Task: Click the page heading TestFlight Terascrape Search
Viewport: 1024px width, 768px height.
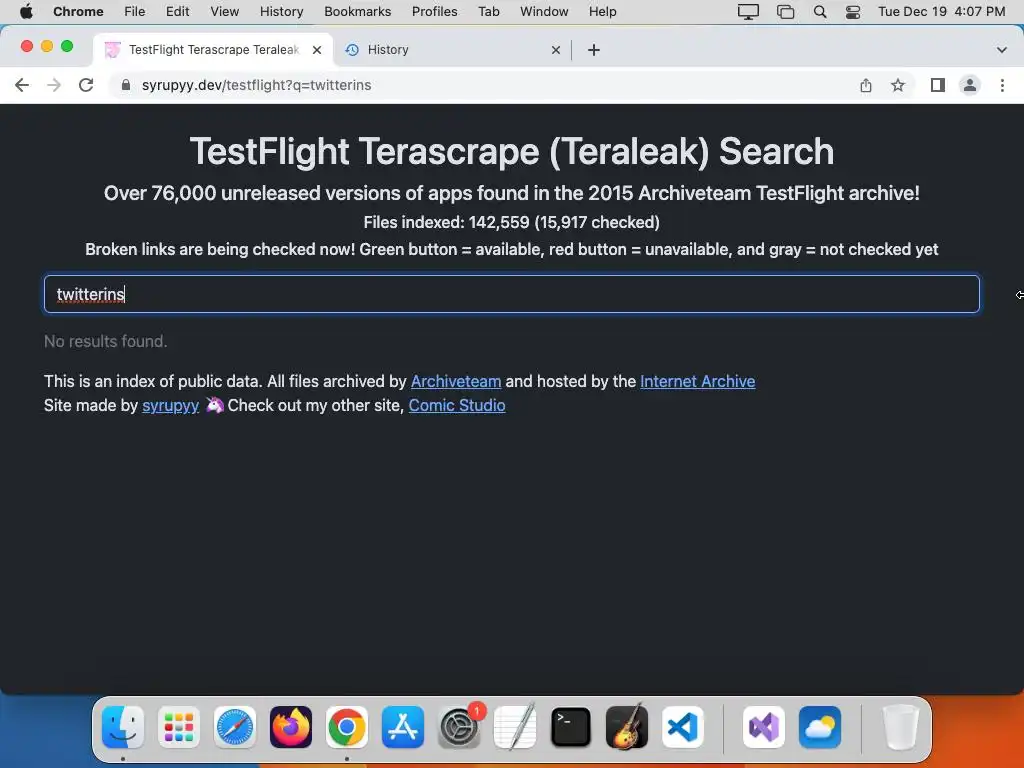Action: click(512, 152)
